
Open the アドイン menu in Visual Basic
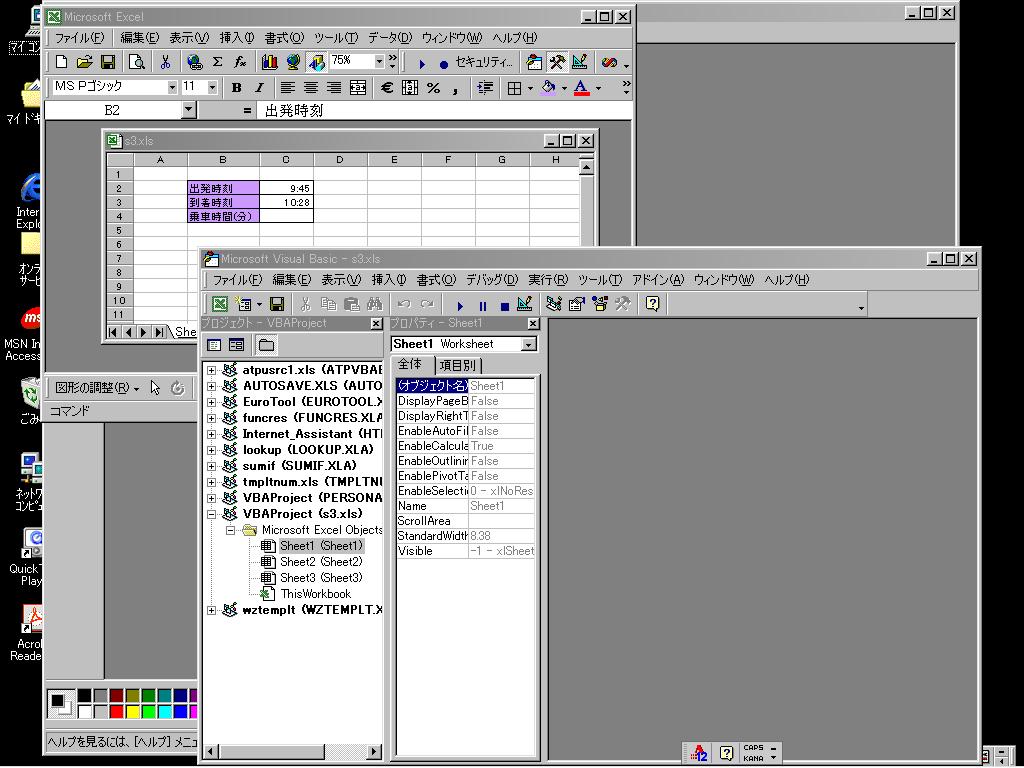coord(658,280)
